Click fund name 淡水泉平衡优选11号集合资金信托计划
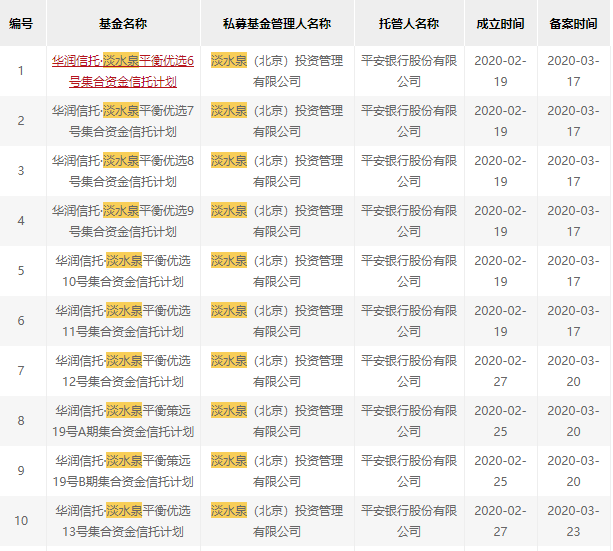Image resolution: width=613 pixels, height=551 pixels. (123, 321)
